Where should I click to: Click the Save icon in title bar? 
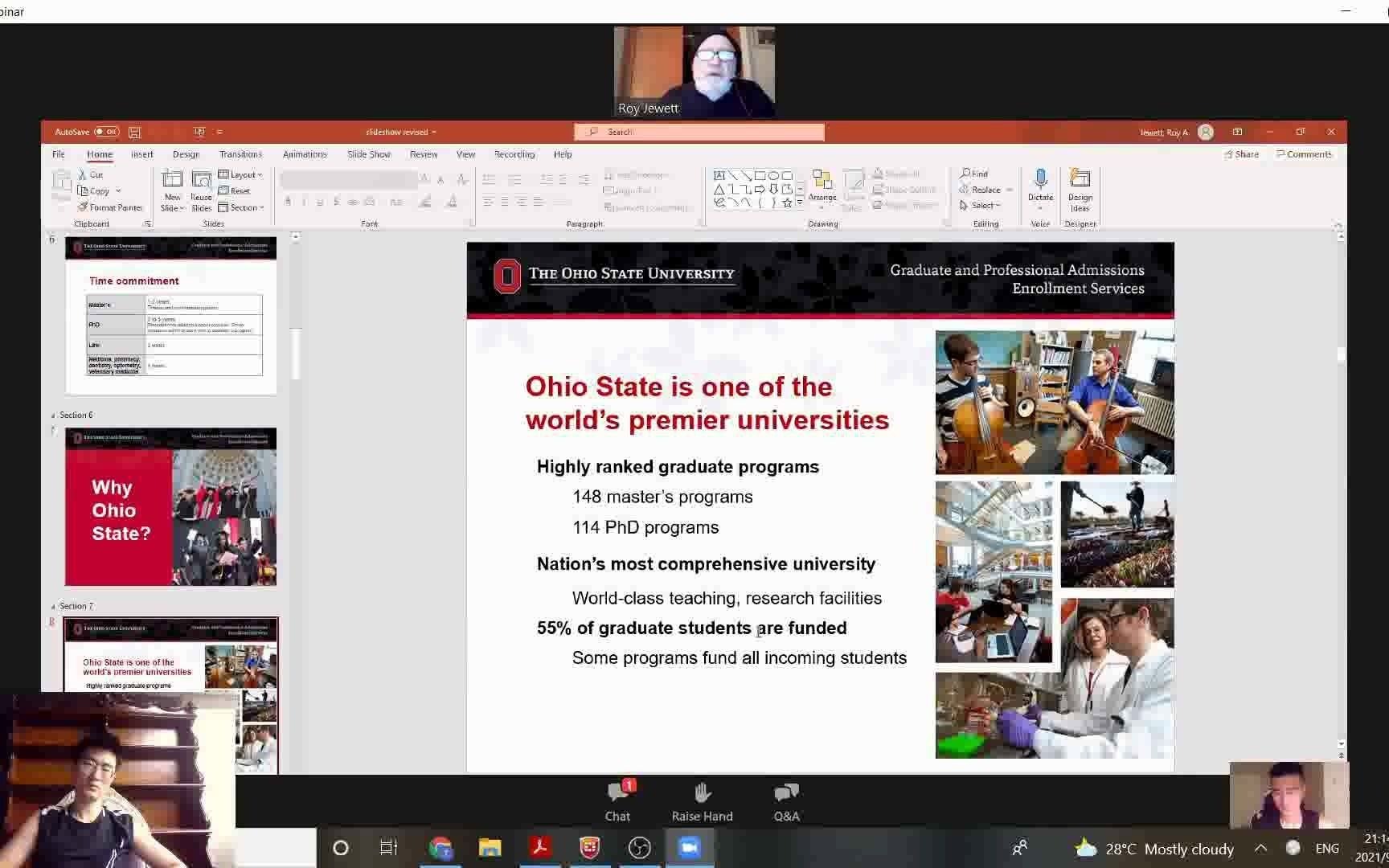click(134, 132)
